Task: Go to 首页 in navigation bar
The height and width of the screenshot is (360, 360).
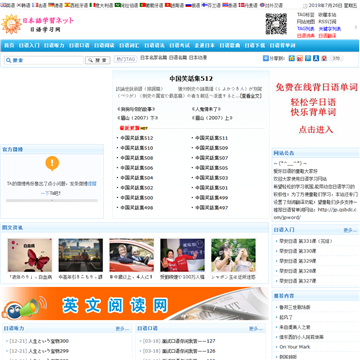Action: tap(9, 45)
